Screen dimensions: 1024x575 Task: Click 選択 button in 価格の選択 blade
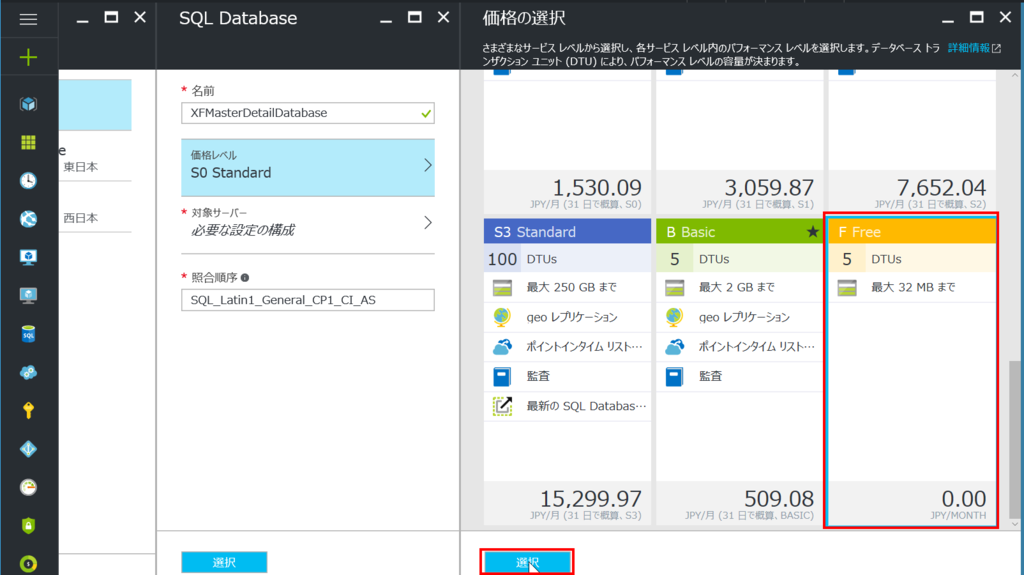pyautogui.click(x=527, y=562)
